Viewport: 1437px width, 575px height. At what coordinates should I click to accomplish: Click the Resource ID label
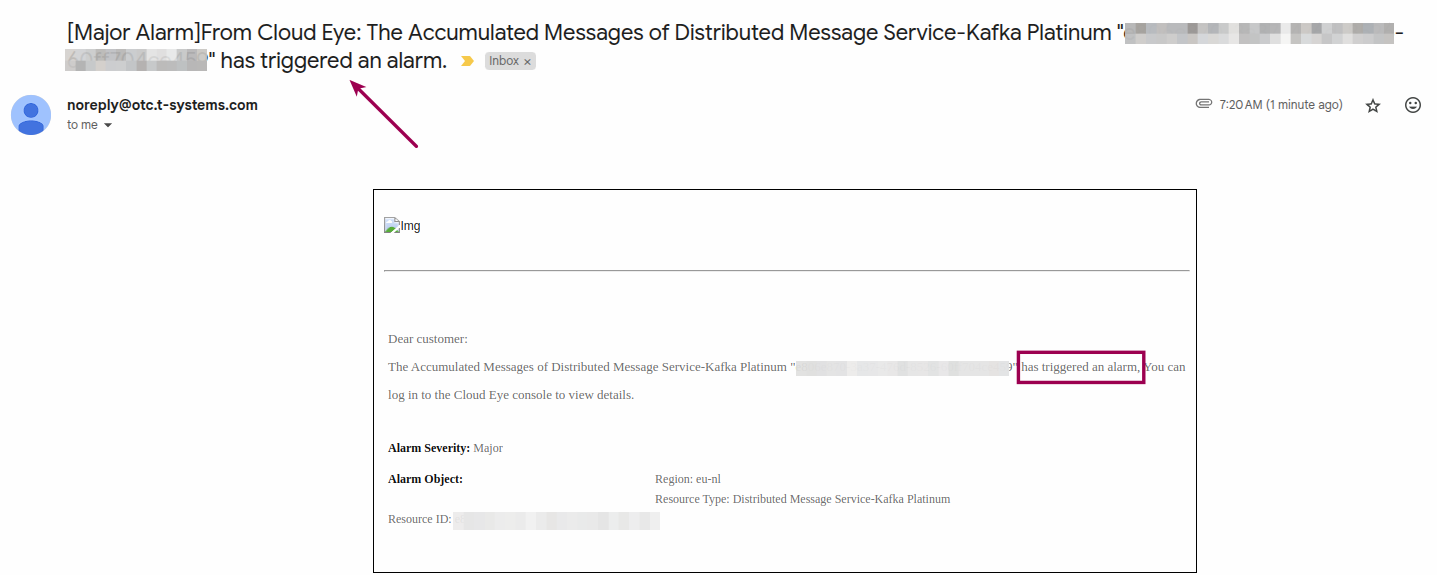419,520
